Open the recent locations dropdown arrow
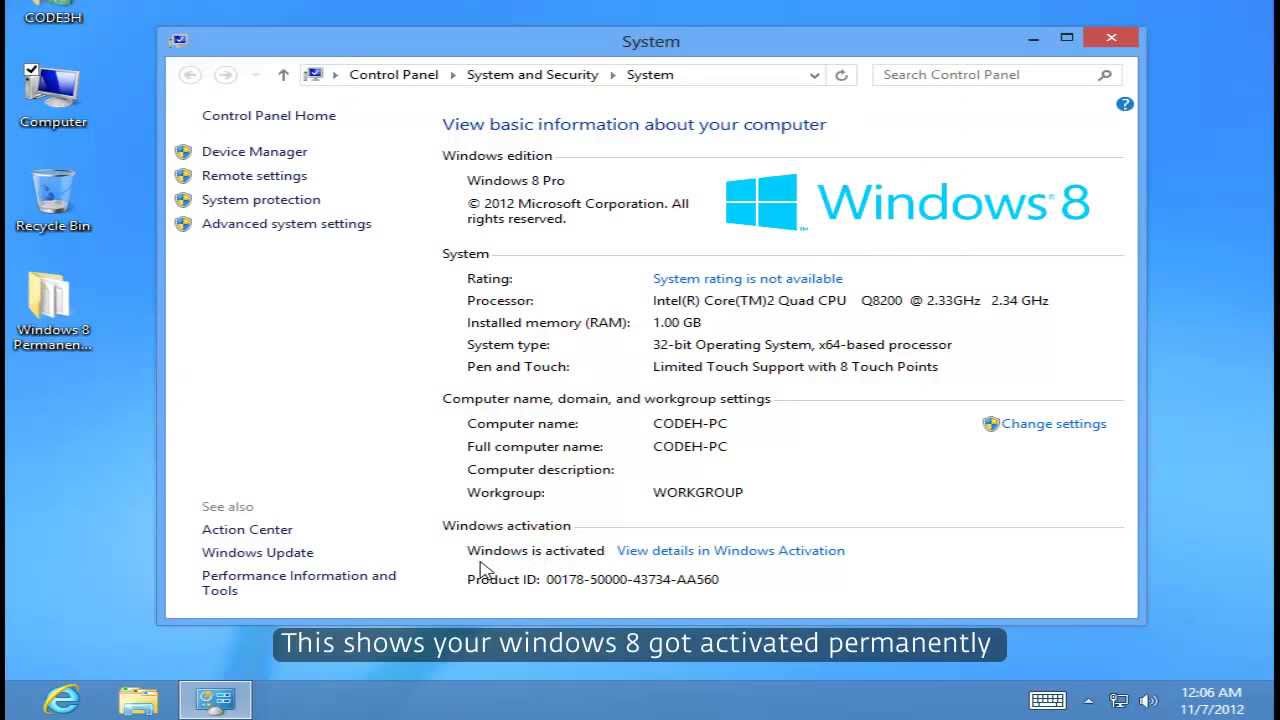Image resolution: width=1280 pixels, height=720 pixels. coord(256,75)
